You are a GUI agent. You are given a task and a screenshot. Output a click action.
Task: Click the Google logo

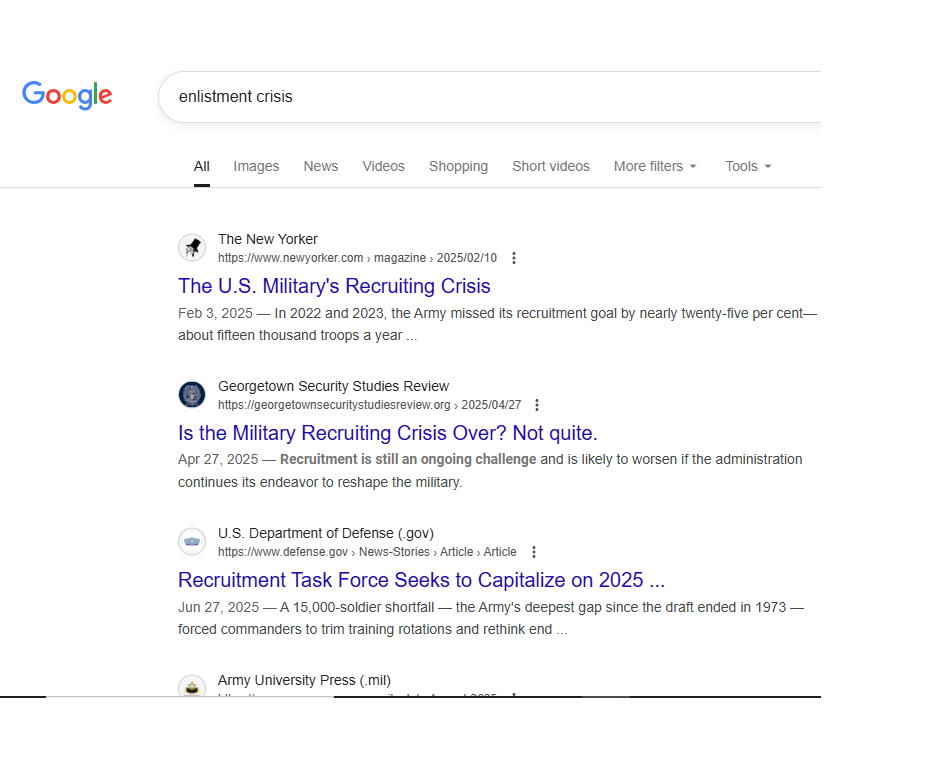pyautogui.click(x=67, y=96)
